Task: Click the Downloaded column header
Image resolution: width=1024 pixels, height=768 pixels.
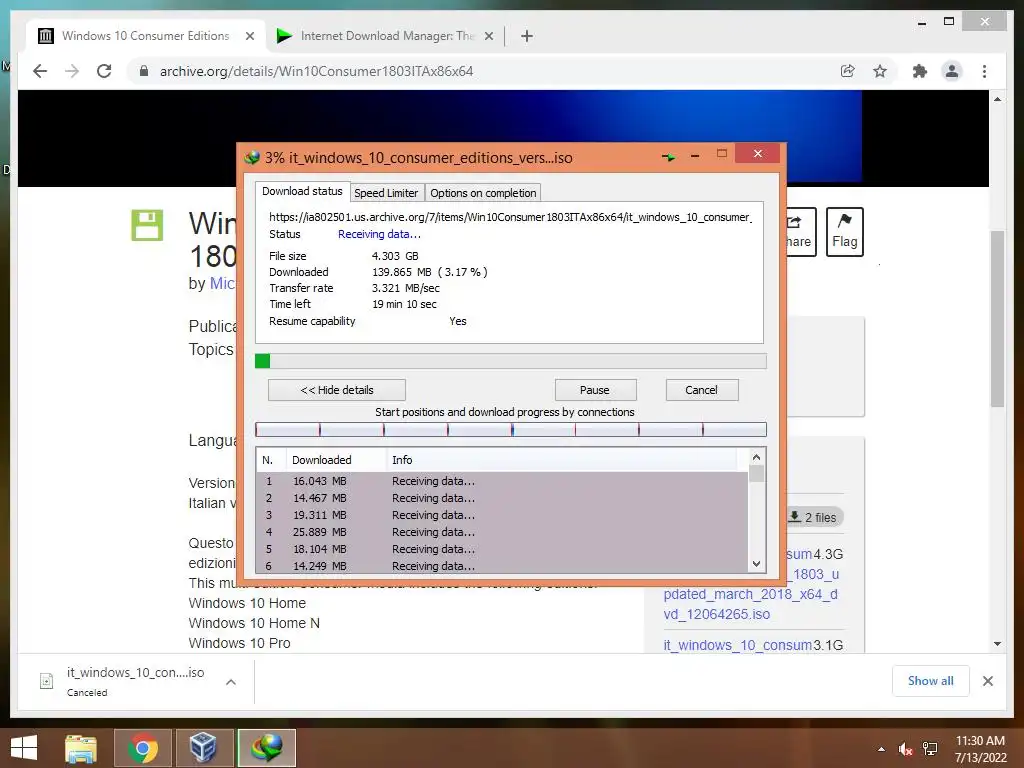Action: point(336,460)
